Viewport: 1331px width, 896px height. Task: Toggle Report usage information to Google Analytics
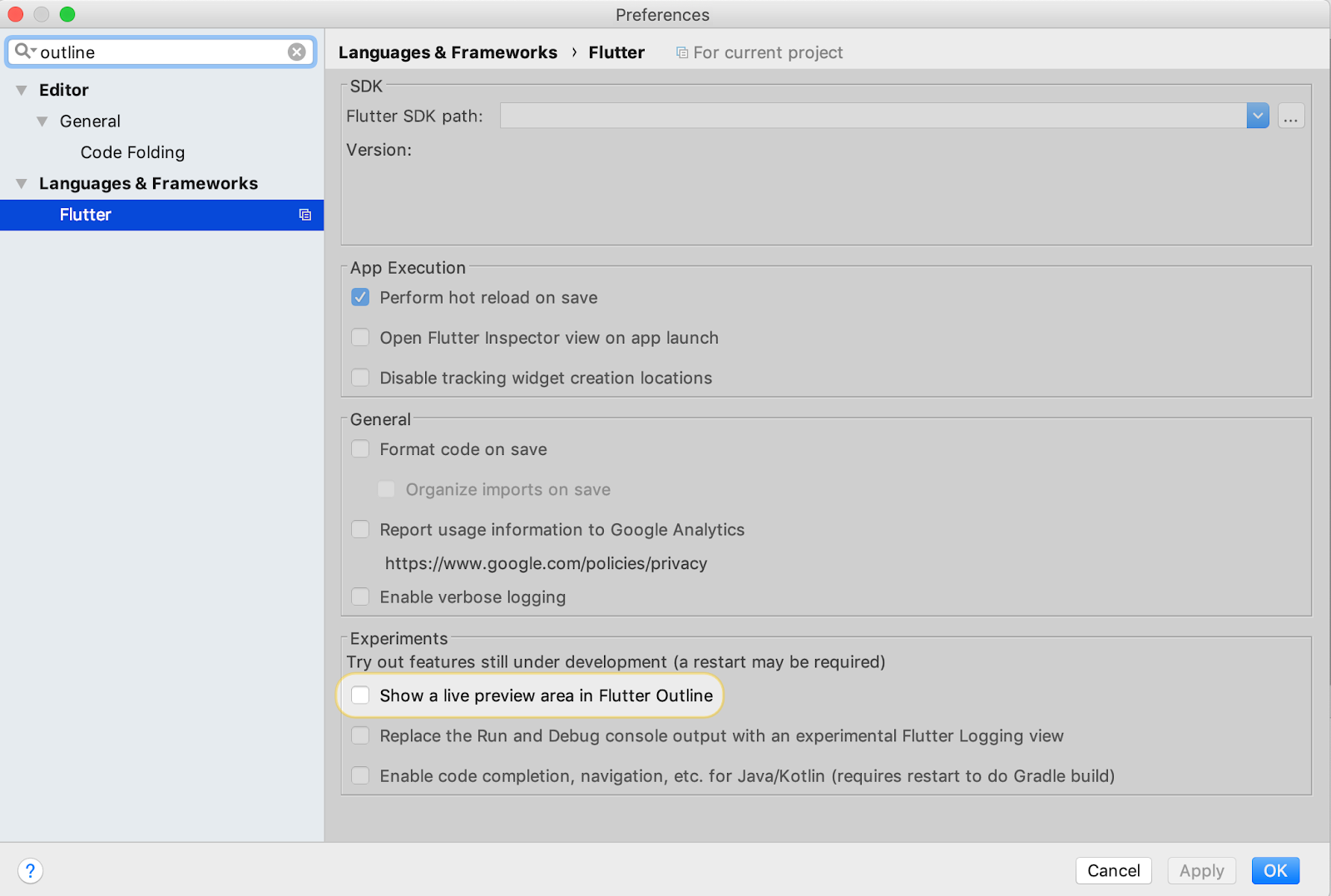coord(360,529)
